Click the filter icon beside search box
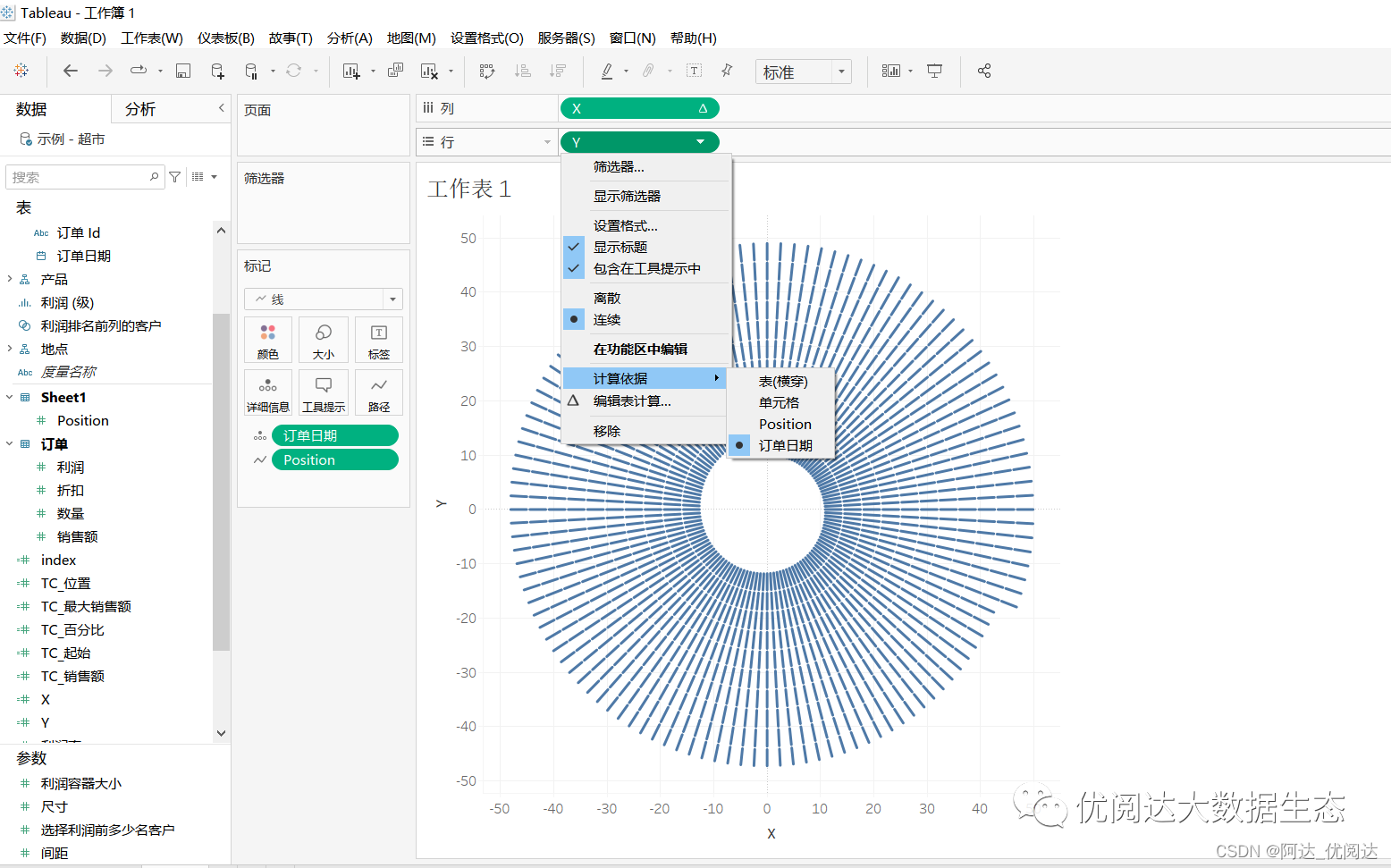Viewport: 1391px width, 868px height. [175, 177]
